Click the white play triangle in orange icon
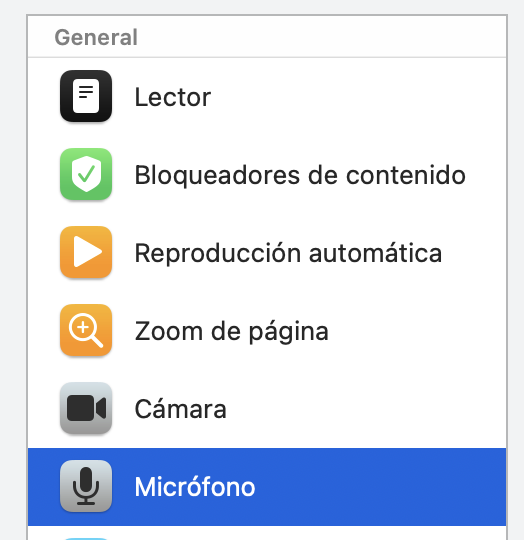Image resolution: width=524 pixels, height=540 pixels. coord(87,252)
